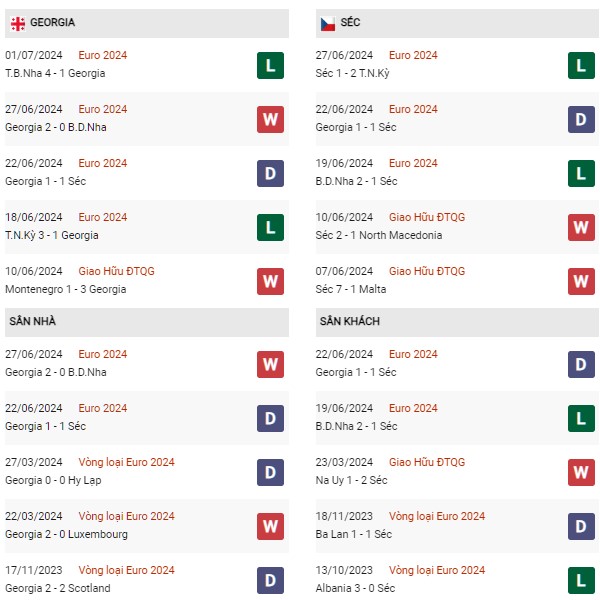Open Giao Hữu ĐTQG link dated 23/03/2024
Viewport: 600px width, 600px height.
click(426, 462)
